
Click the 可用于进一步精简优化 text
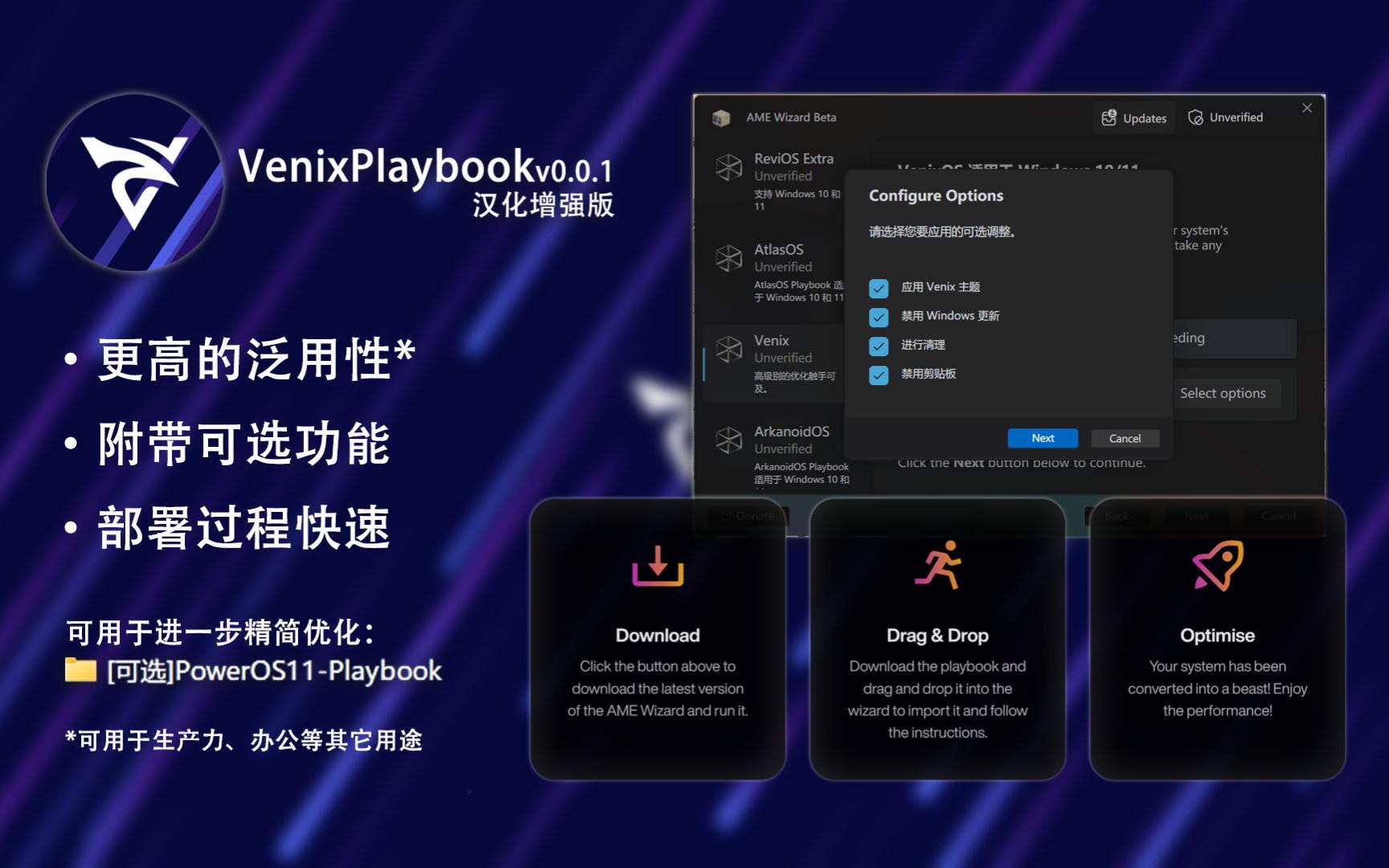click(220, 633)
